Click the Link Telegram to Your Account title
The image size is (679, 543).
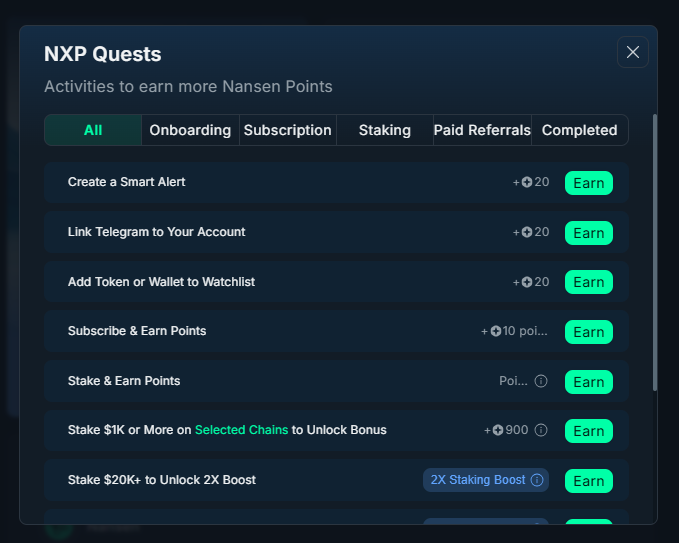pyautogui.click(x=156, y=232)
